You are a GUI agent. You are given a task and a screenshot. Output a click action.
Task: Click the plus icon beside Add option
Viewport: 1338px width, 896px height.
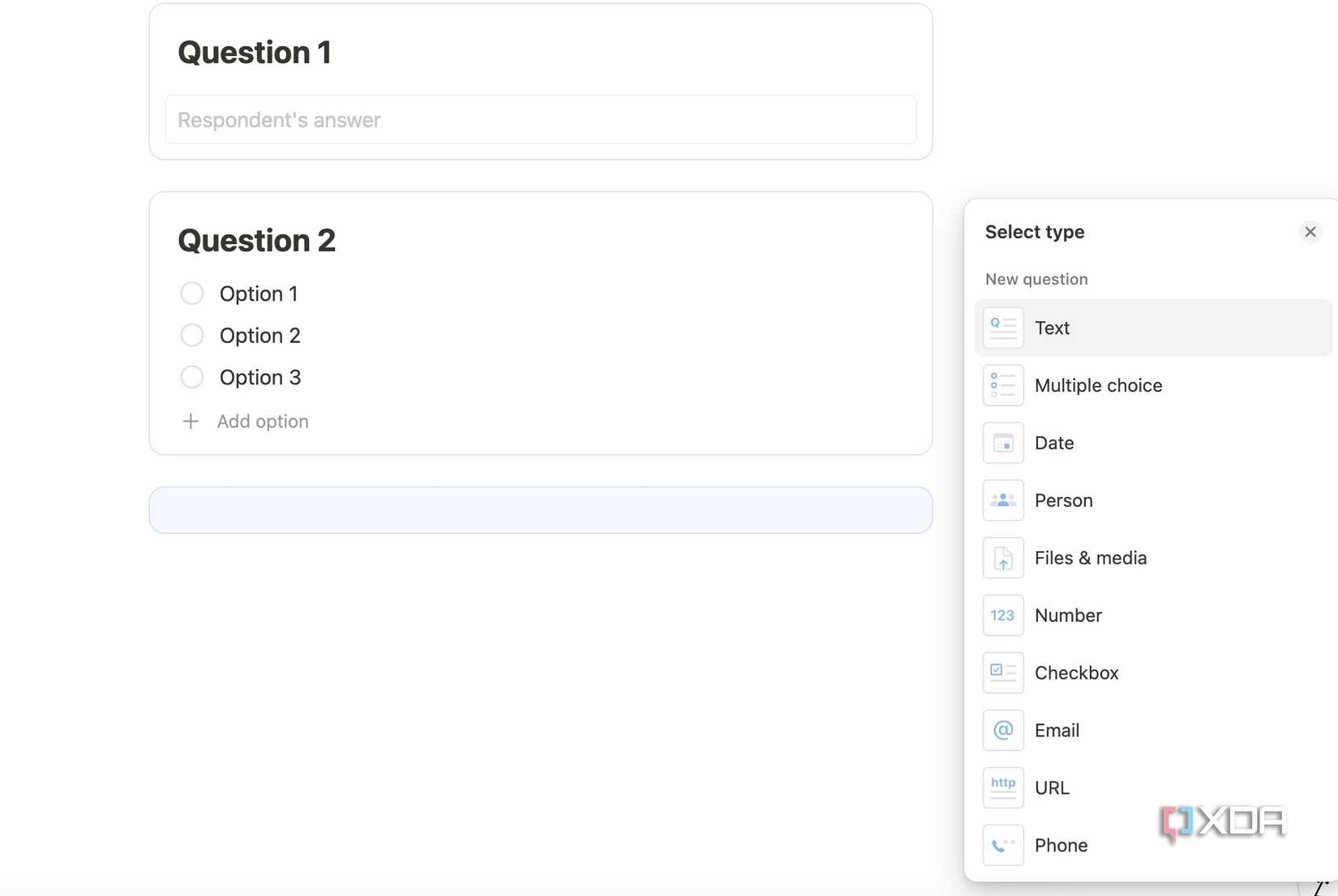tap(191, 421)
